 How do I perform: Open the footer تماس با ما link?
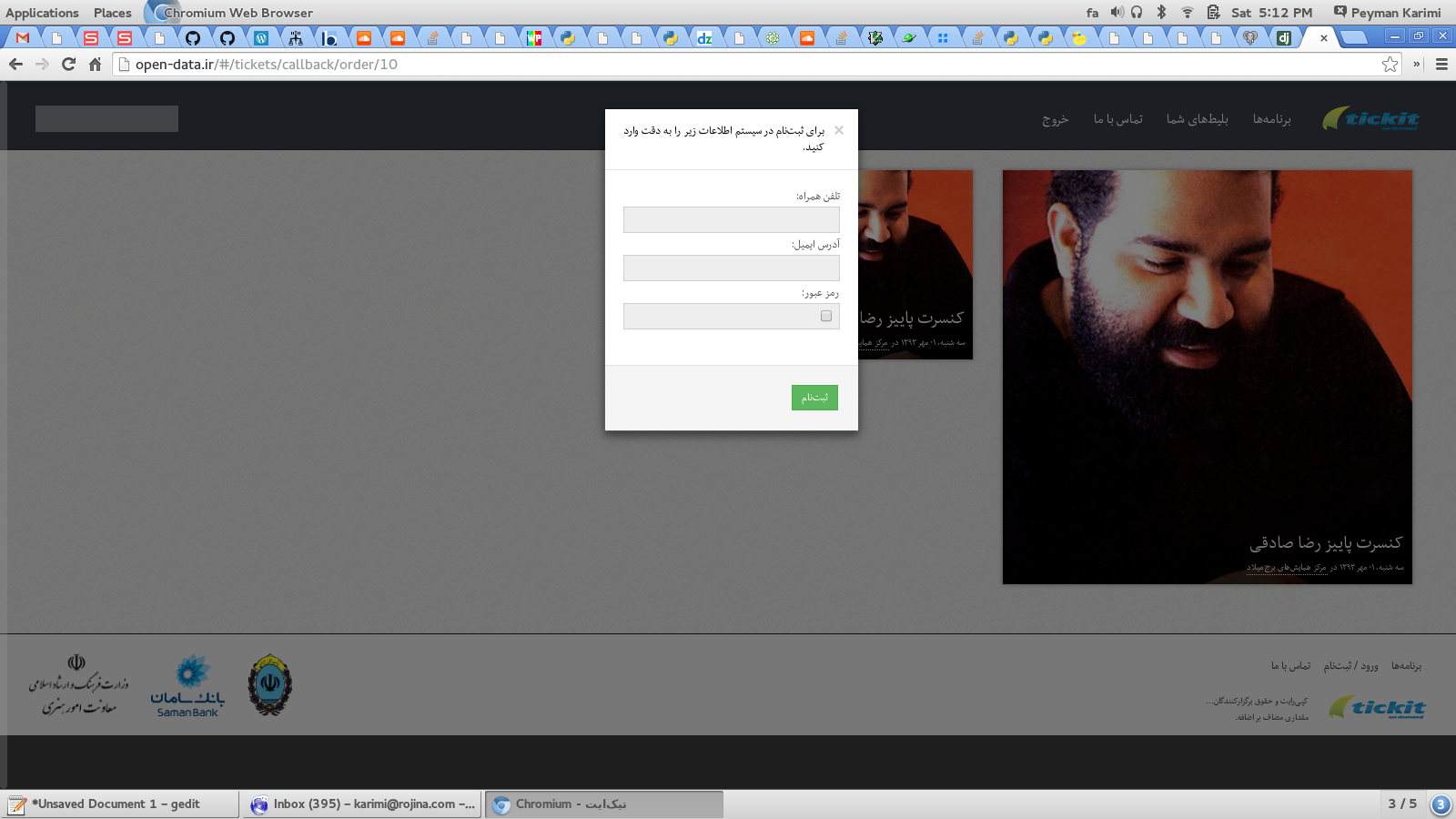click(1290, 666)
